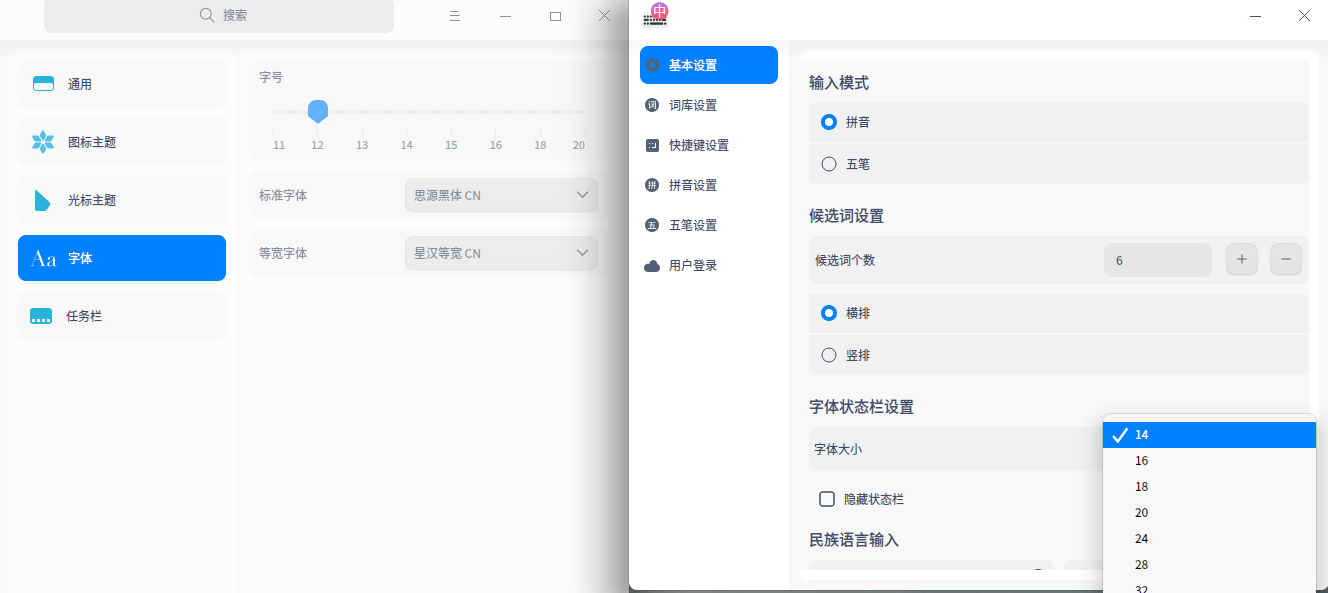The height and width of the screenshot is (593, 1328).
Task: Open the 标准字体 dropdown
Action: point(500,195)
